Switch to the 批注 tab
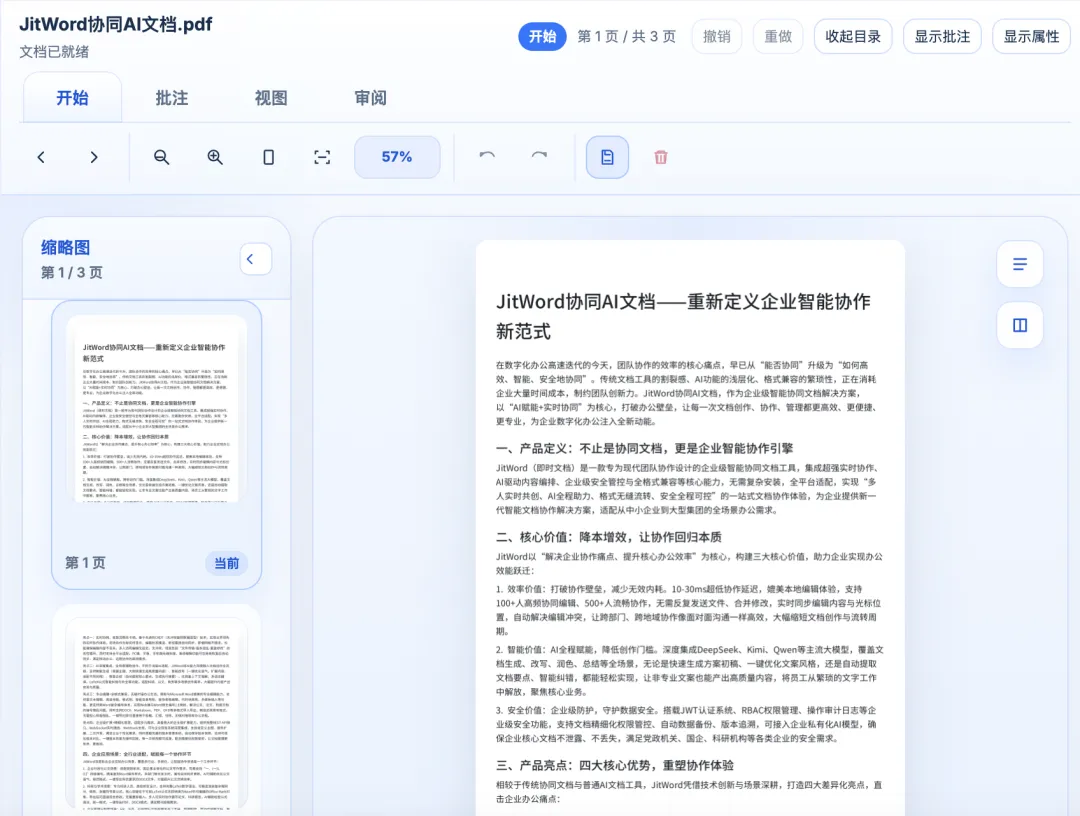 pos(172,98)
